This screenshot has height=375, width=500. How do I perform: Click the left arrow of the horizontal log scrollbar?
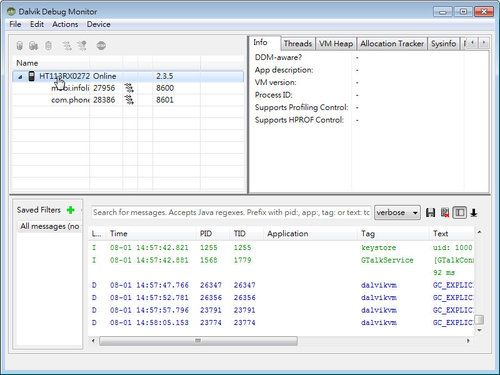(93, 341)
